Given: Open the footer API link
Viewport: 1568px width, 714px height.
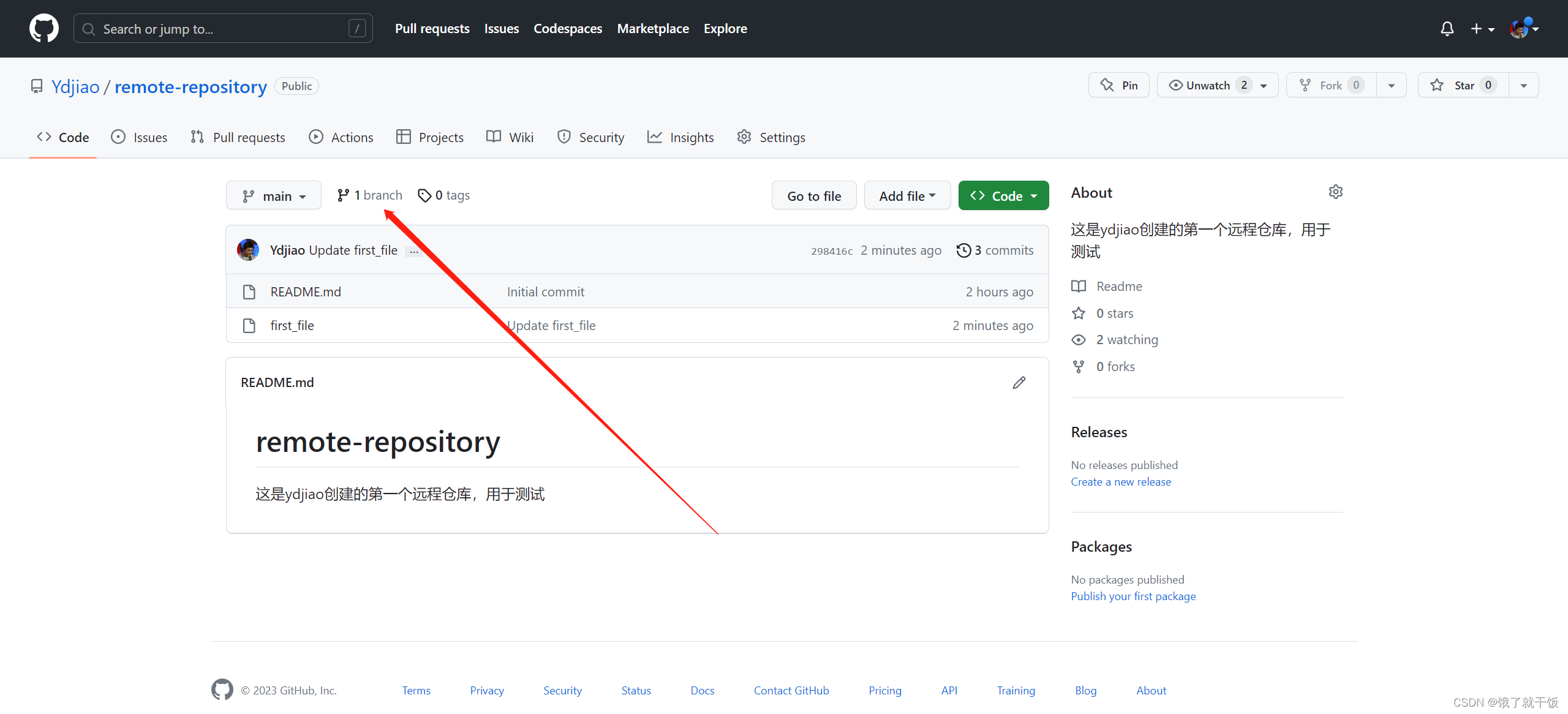Looking at the screenshot, I should coord(949,691).
